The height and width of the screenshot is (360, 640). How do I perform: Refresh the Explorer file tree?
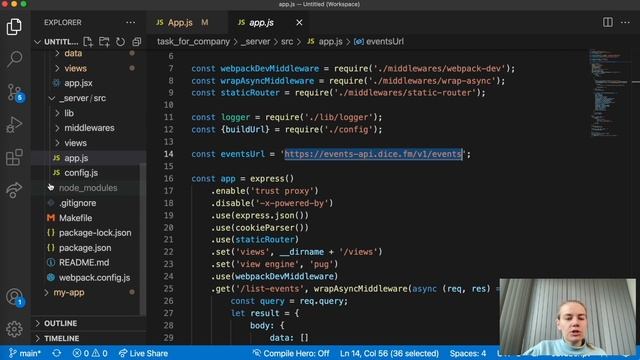pos(120,42)
